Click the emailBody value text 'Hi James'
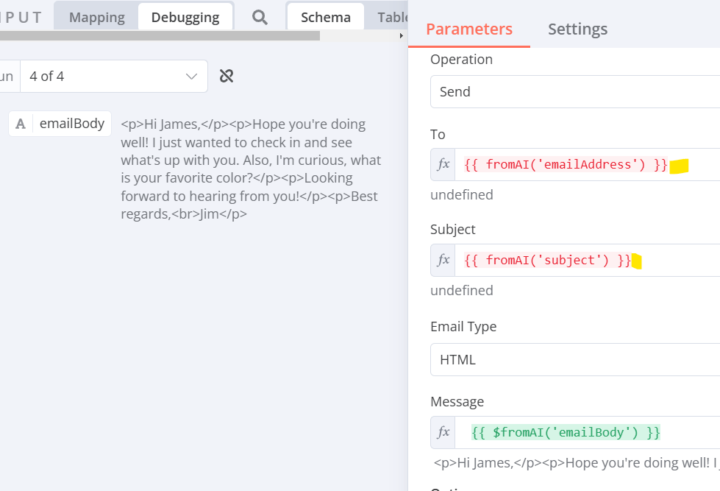720x491 pixels. [x=171, y=124]
